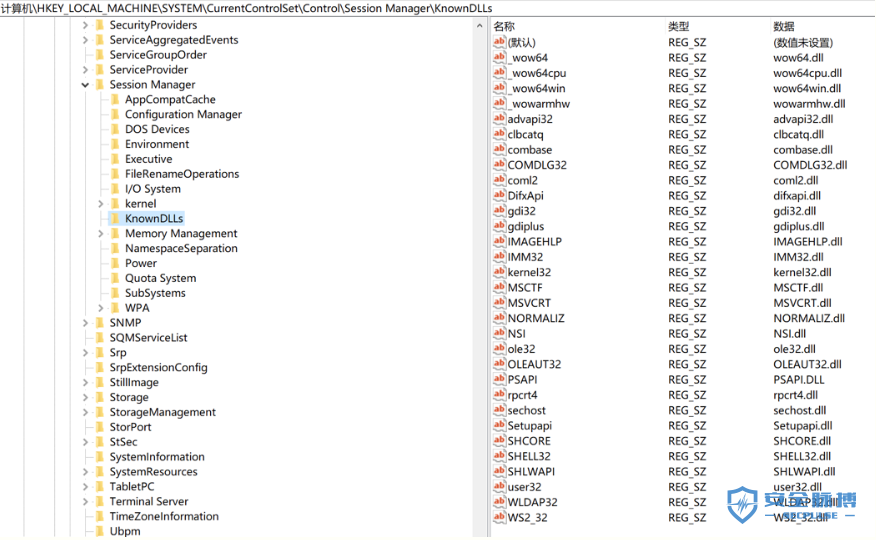Select the (默认) default value entry

click(x=521, y=43)
